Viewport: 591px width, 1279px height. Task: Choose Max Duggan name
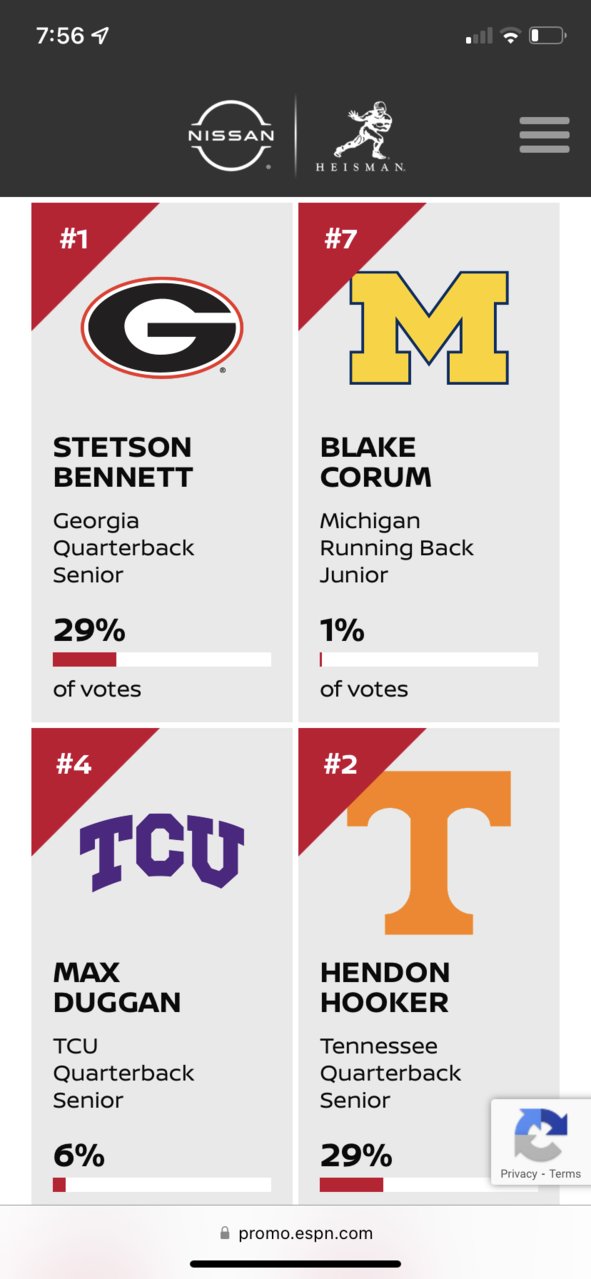[x=117, y=987]
